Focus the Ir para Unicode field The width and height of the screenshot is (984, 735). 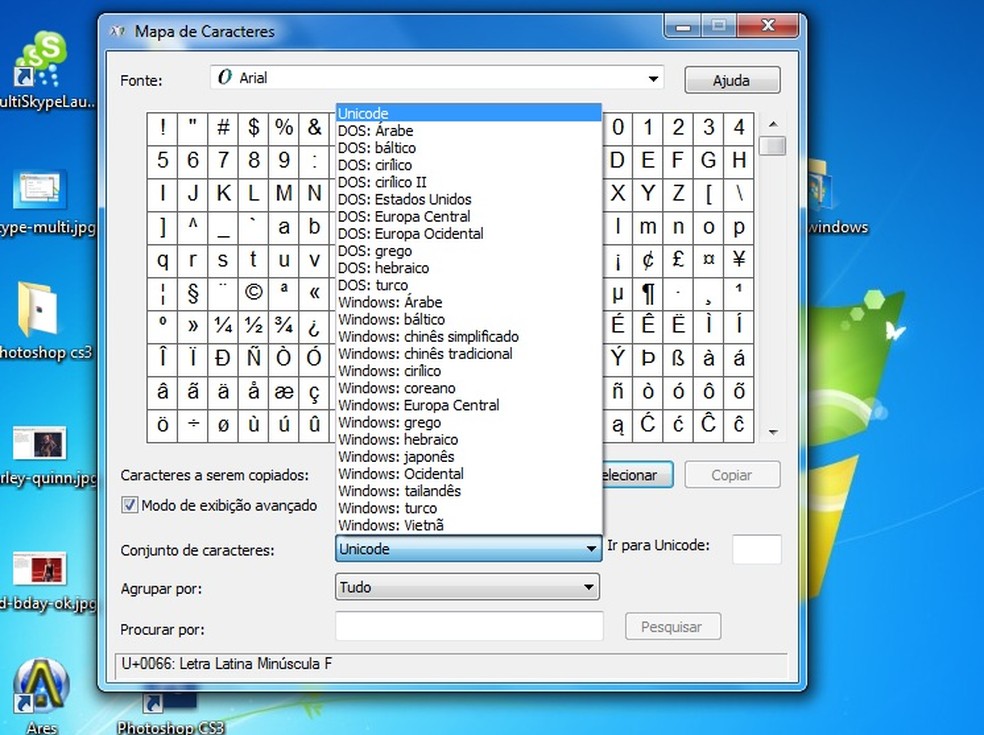[757, 549]
